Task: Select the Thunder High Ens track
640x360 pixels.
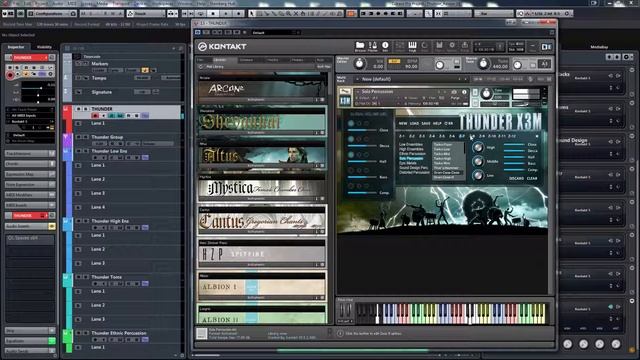Action: pos(110,221)
